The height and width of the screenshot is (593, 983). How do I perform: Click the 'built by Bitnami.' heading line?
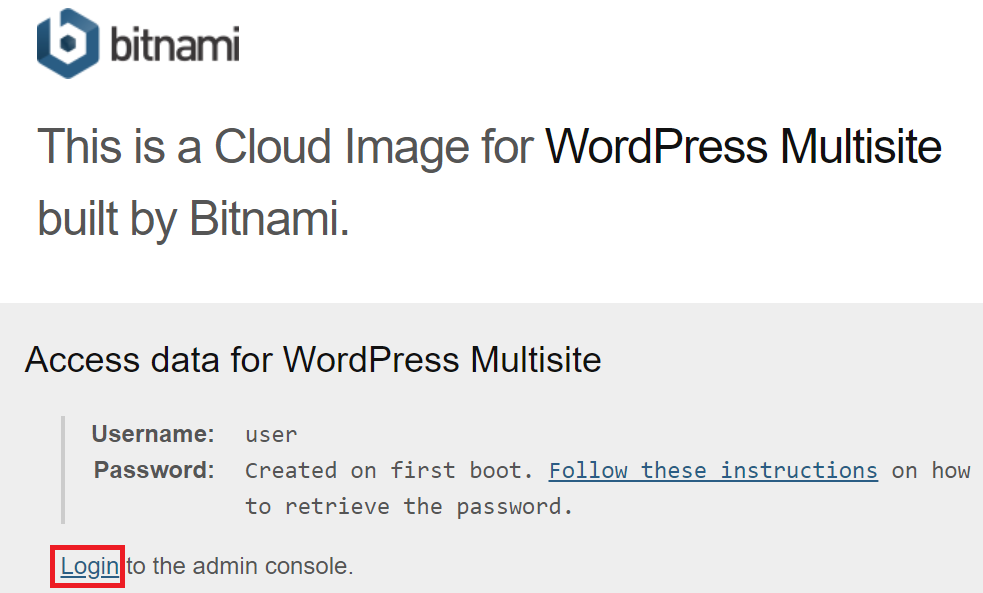193,219
